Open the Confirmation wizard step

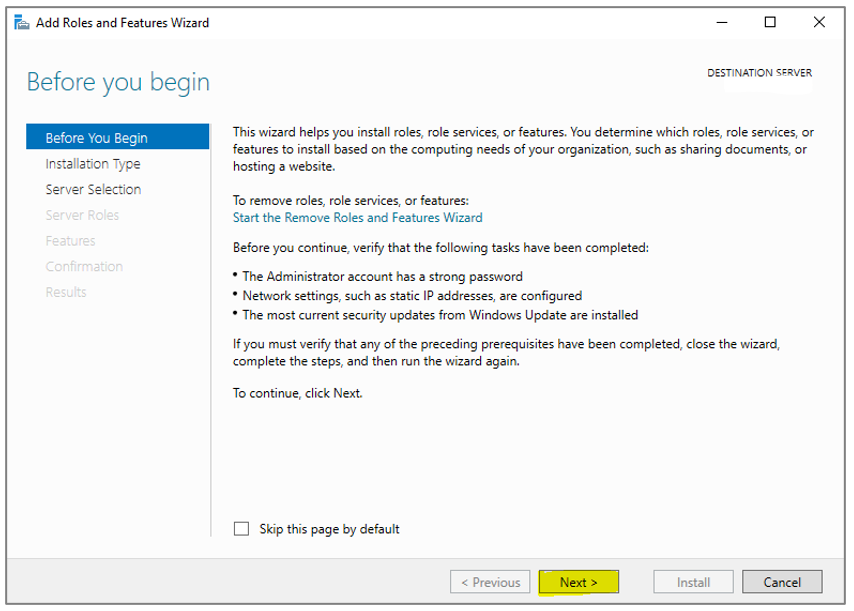coord(84,266)
